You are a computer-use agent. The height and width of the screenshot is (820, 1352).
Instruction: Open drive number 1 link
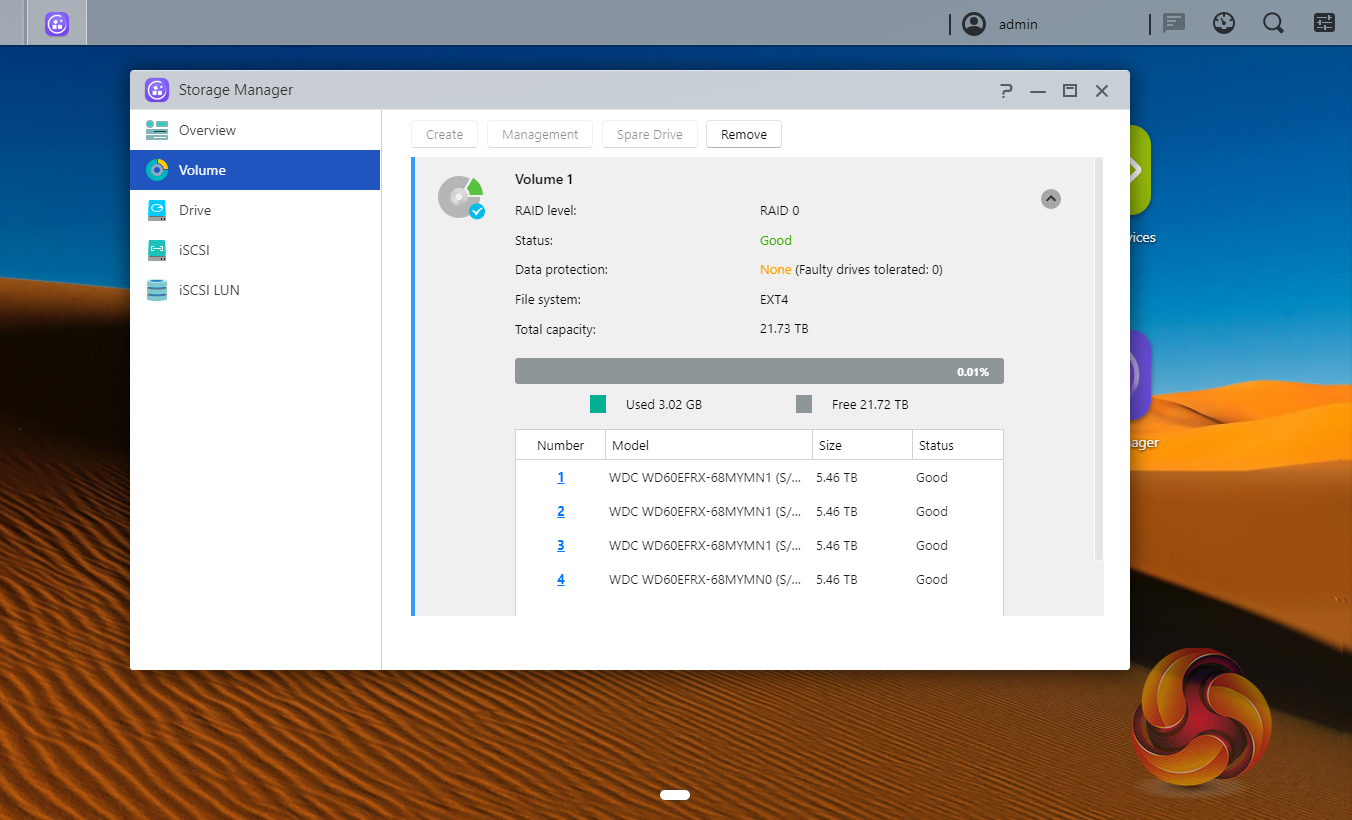pyautogui.click(x=561, y=478)
